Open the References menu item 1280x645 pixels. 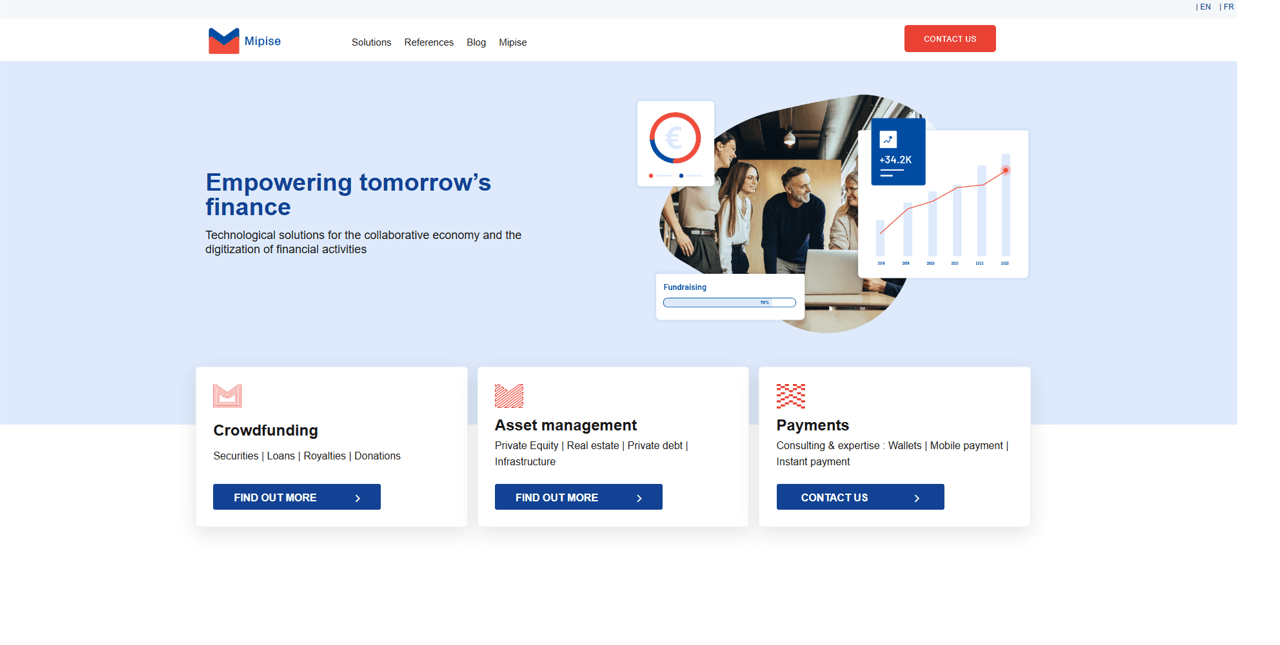[x=428, y=43]
